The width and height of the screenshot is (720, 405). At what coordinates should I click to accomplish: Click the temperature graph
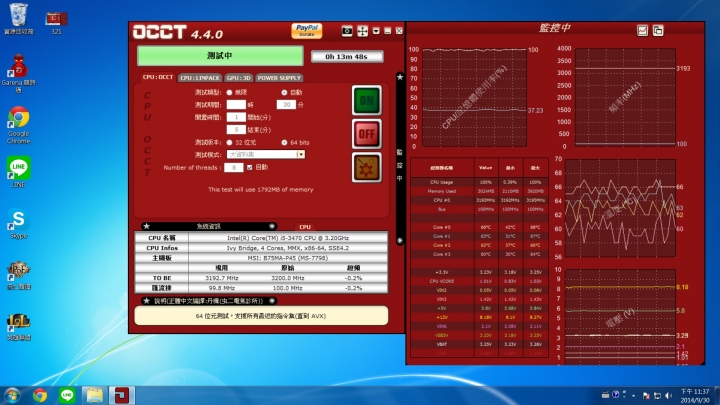coord(620,208)
